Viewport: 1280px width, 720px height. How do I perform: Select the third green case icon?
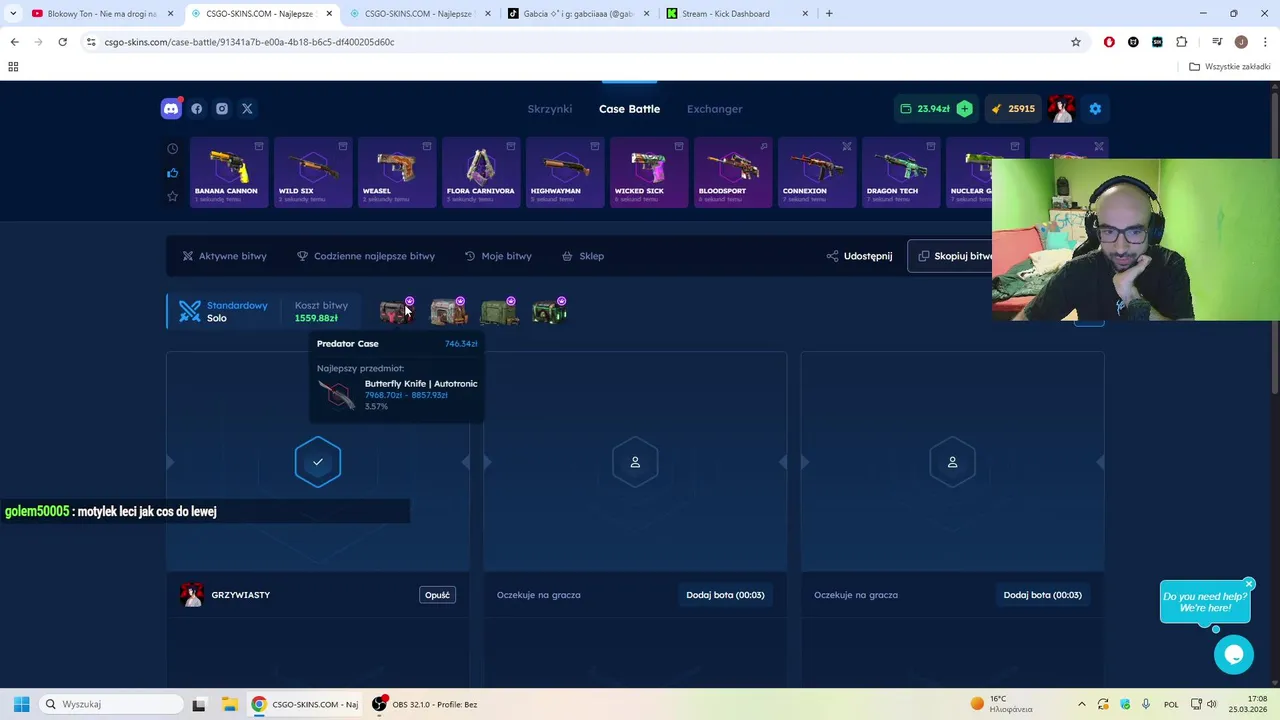(x=498, y=312)
